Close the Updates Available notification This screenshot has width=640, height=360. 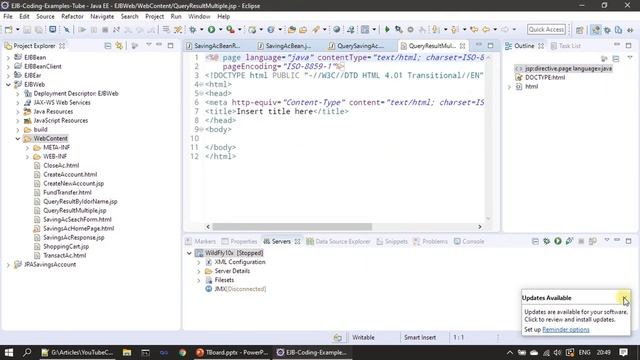click(x=624, y=298)
